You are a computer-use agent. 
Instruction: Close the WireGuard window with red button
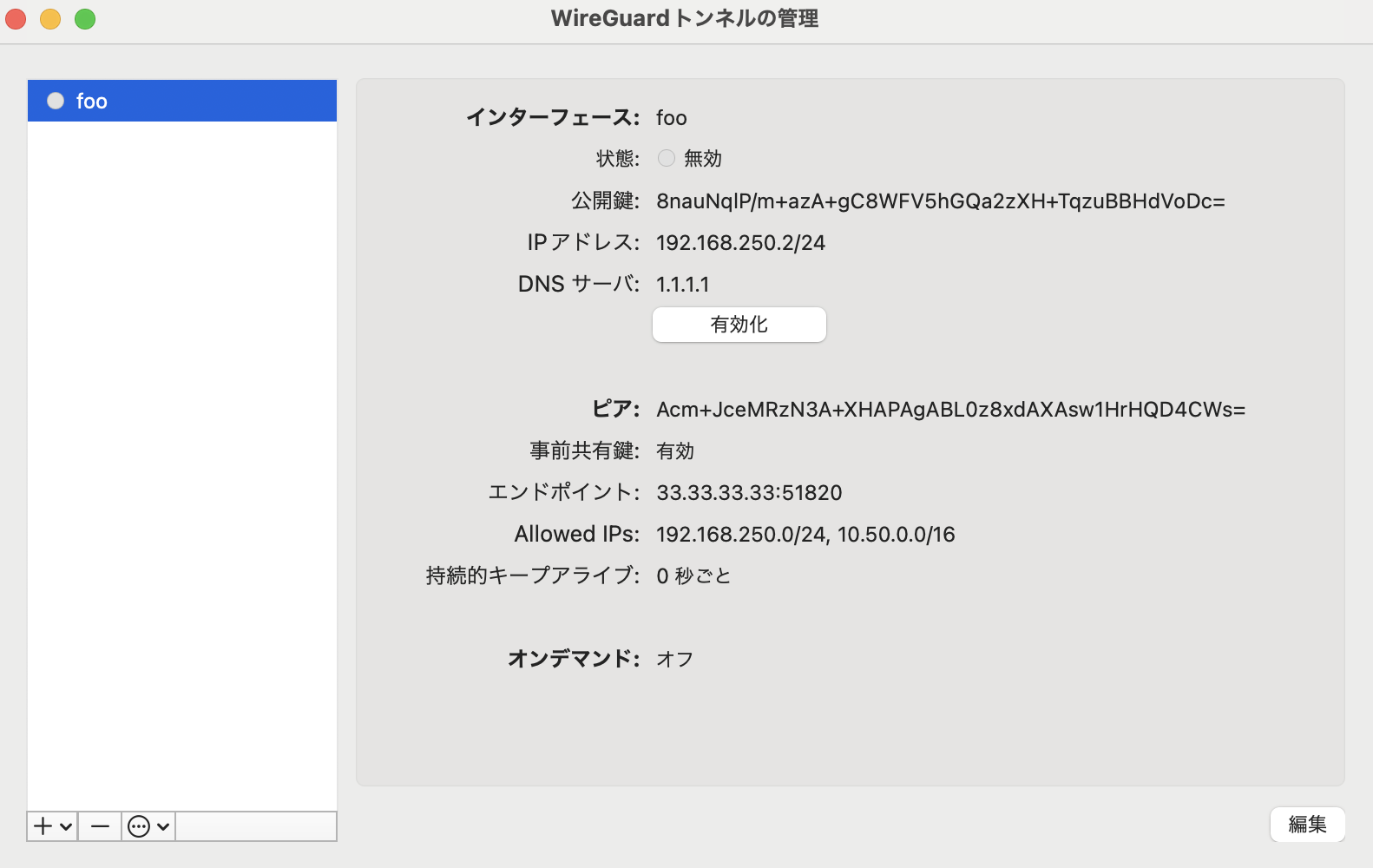pyautogui.click(x=16, y=18)
